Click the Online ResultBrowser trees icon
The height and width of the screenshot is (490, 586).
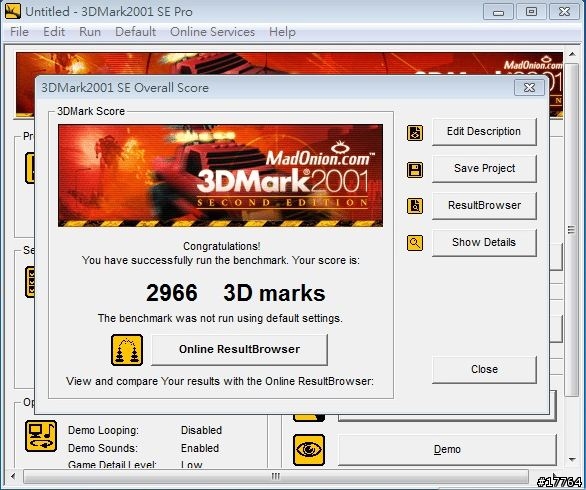pyautogui.click(x=127, y=350)
